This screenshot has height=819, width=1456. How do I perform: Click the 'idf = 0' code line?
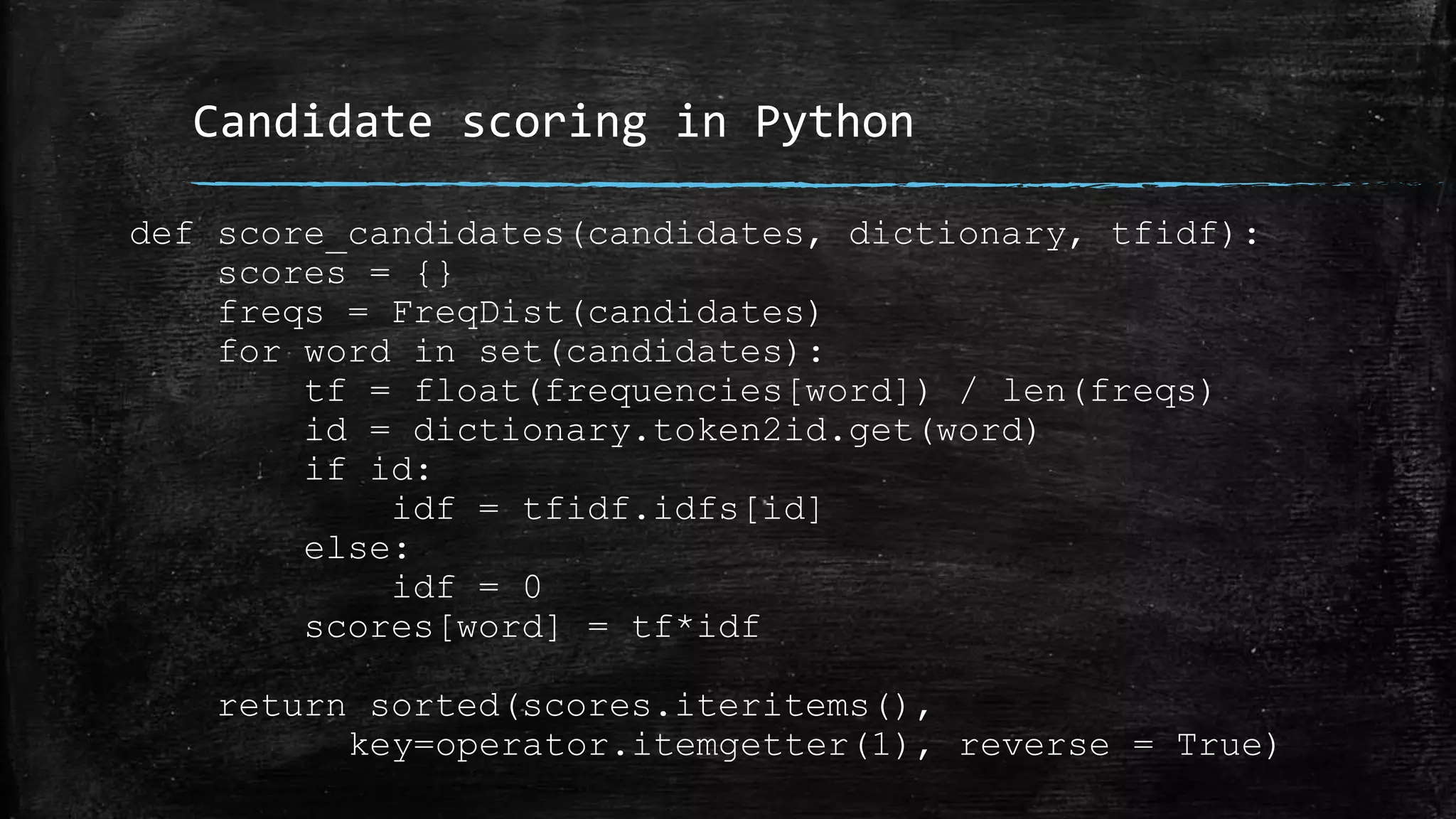[466, 587]
